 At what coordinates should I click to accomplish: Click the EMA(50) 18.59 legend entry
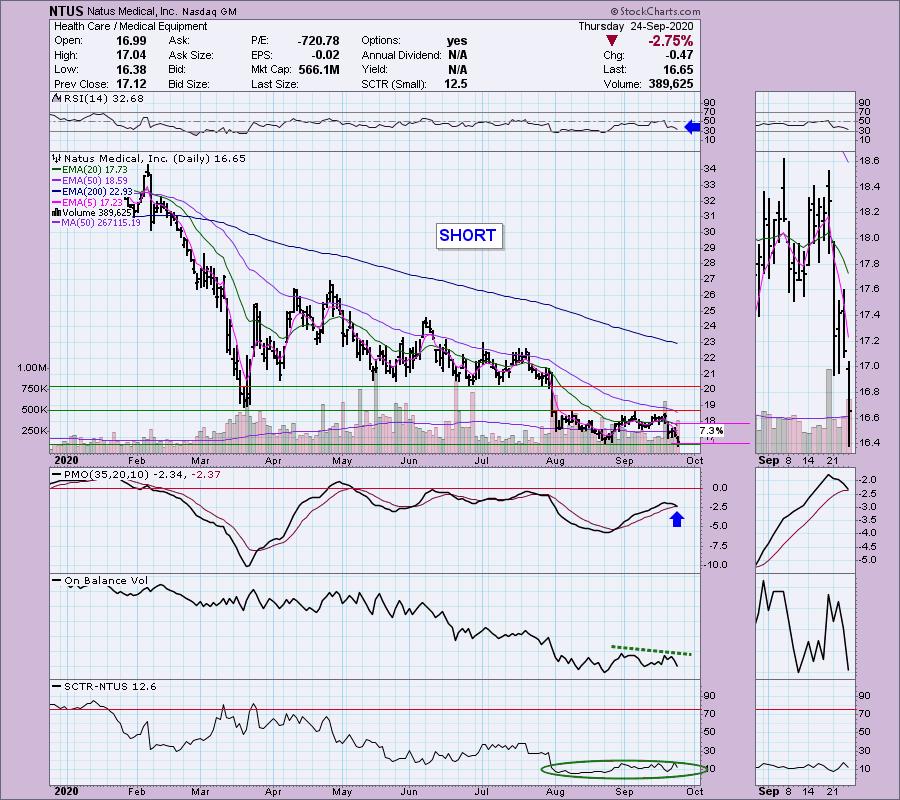tap(95, 181)
